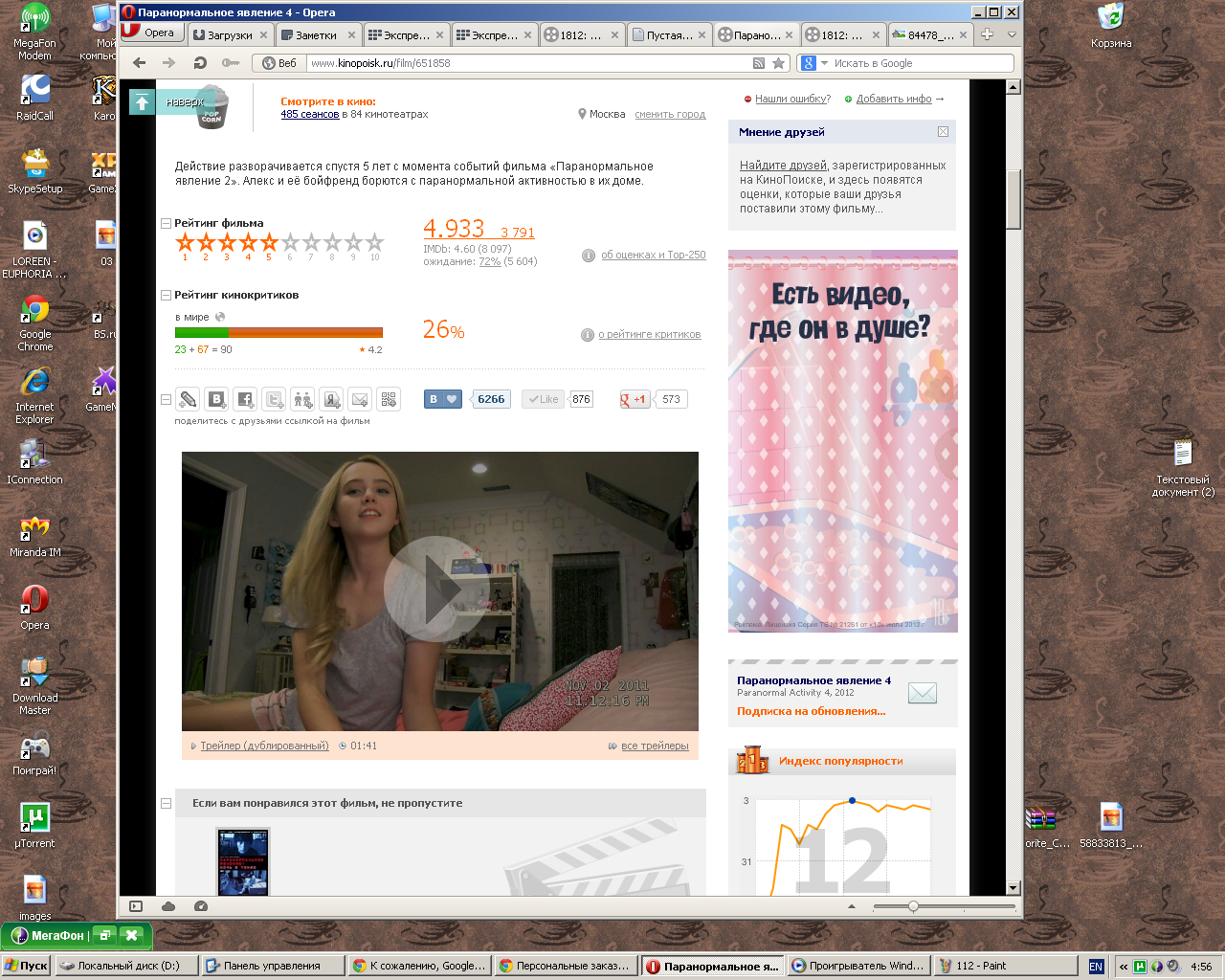Open the new tab plus button
1225x980 pixels.
click(x=987, y=34)
